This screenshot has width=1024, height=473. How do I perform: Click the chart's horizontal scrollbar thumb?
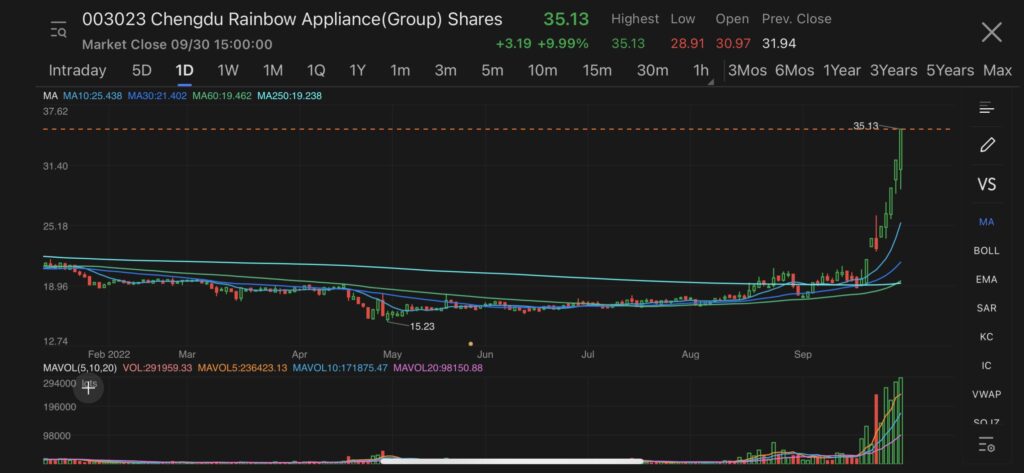pyautogui.click(x=511, y=461)
